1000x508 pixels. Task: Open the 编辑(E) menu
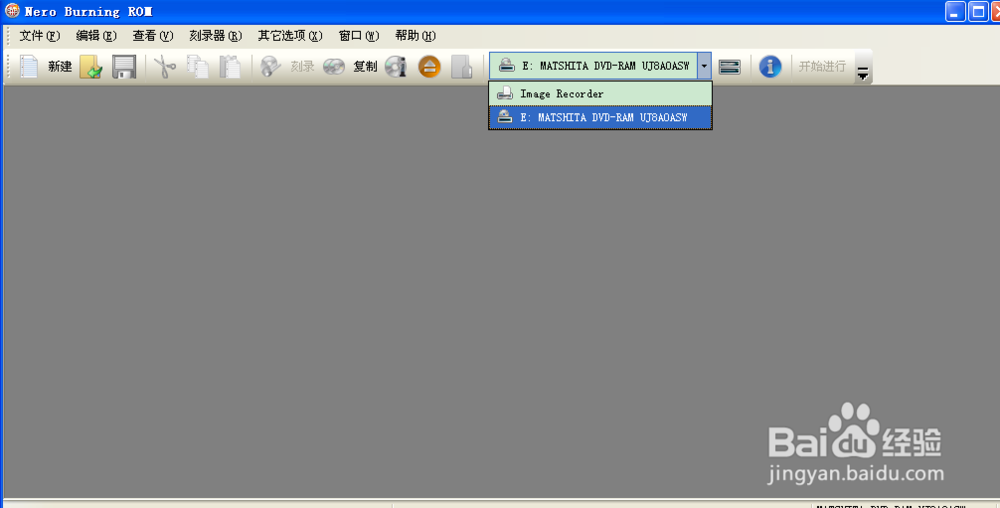tap(96, 36)
